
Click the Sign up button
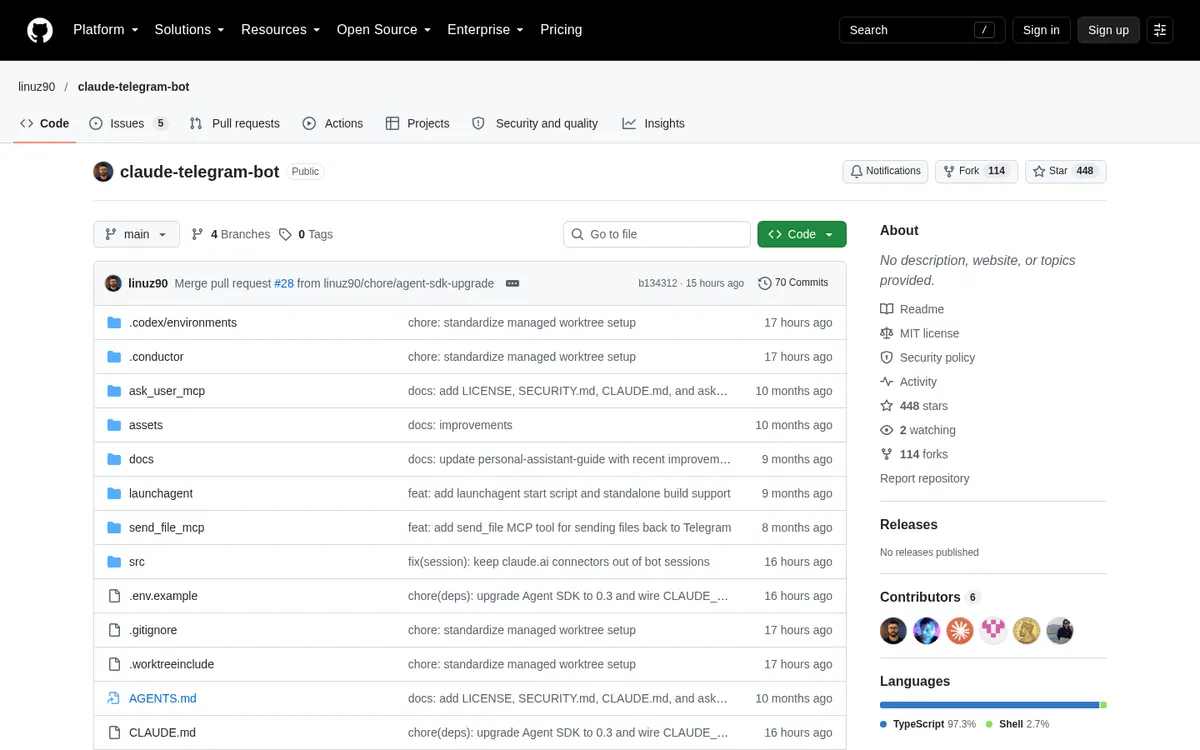[x=1108, y=30]
